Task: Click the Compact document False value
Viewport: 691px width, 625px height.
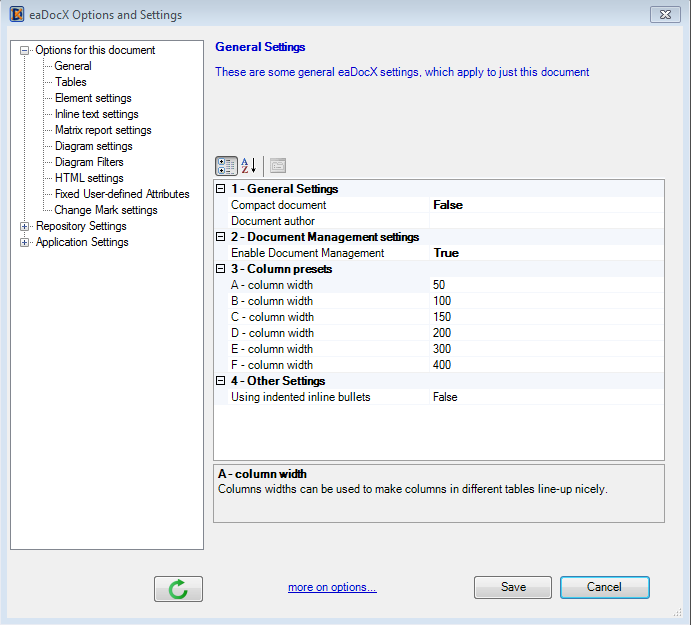Action: tap(546, 205)
